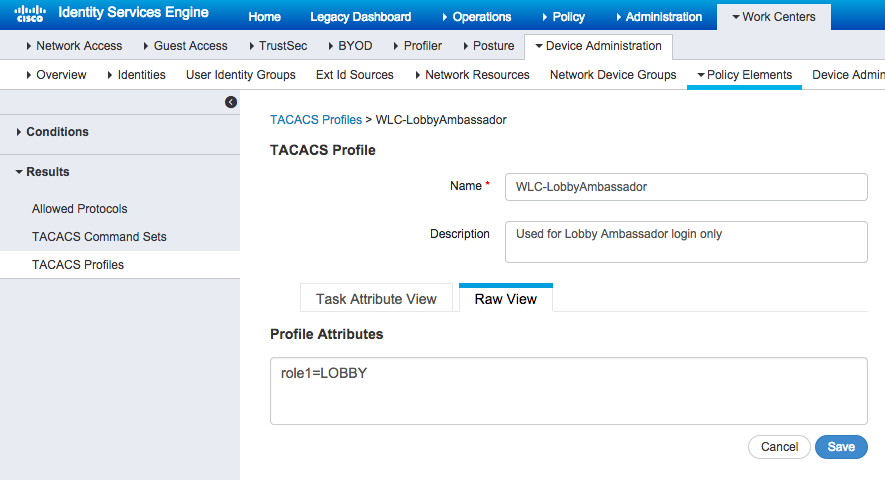885x480 pixels.
Task: Expand the Administration menu
Action: [659, 17]
